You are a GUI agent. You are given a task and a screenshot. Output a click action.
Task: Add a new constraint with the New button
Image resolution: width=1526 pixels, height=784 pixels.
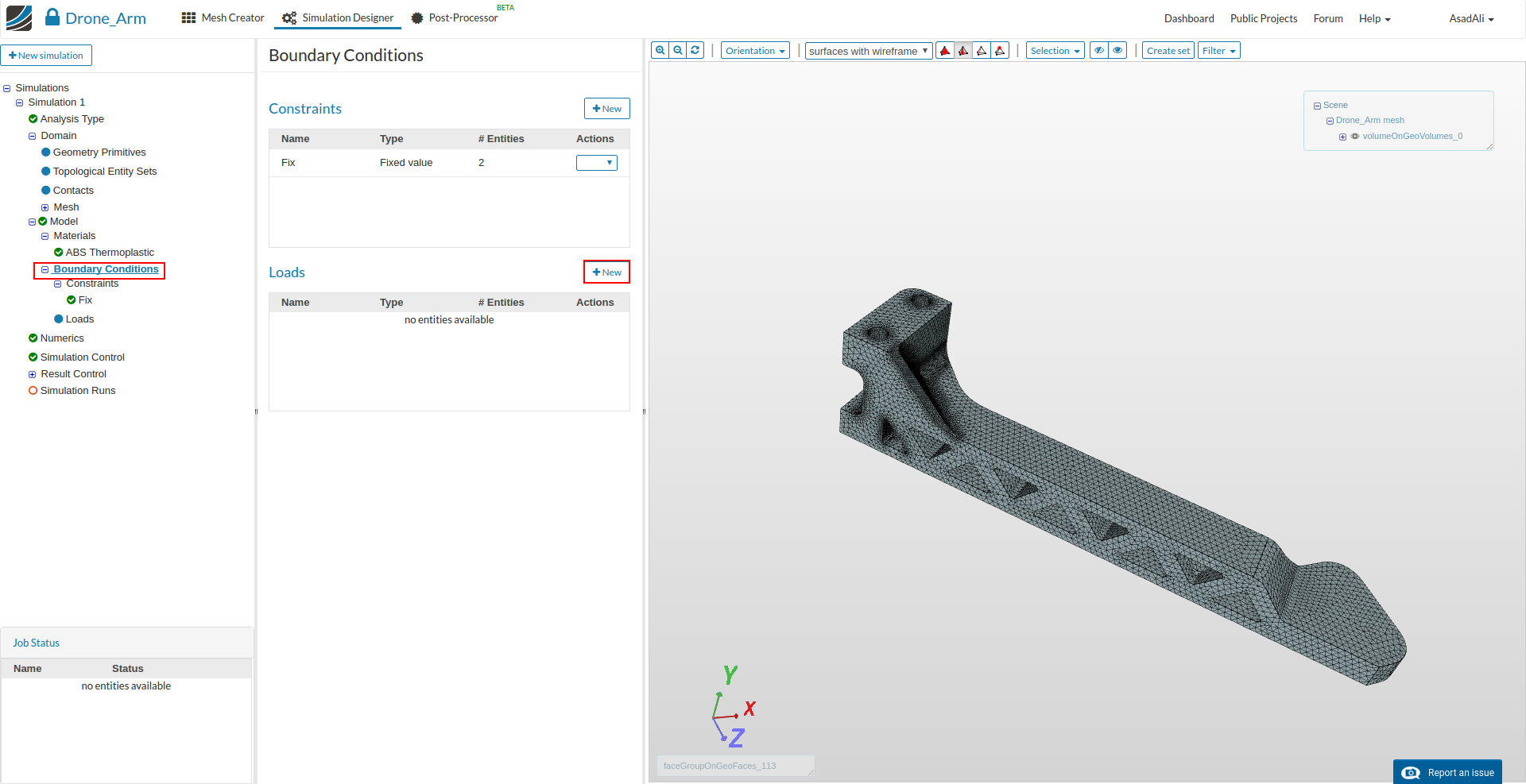point(607,109)
